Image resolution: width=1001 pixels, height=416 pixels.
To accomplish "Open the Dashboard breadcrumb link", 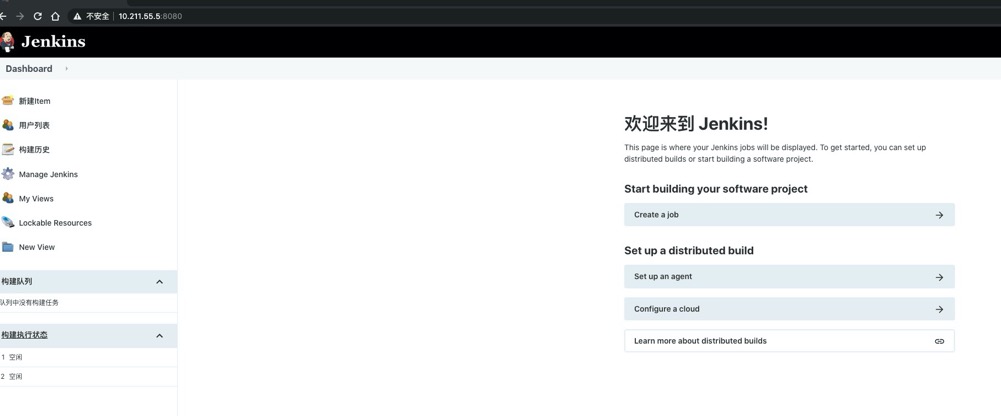I will (x=29, y=69).
